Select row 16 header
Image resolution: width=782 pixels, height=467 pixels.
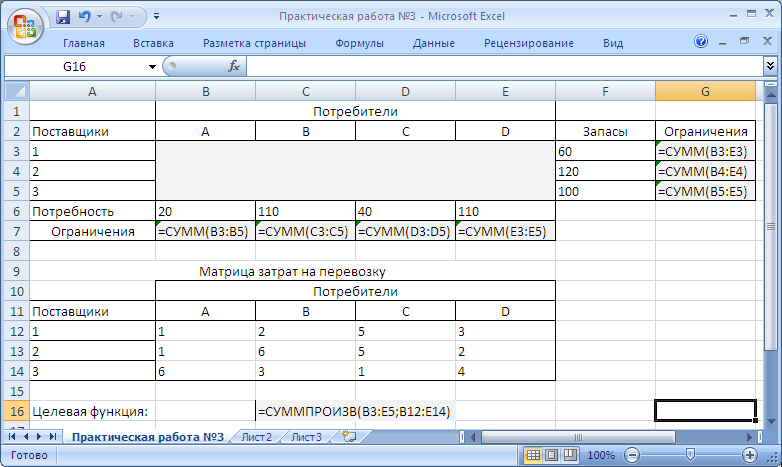click(17, 411)
